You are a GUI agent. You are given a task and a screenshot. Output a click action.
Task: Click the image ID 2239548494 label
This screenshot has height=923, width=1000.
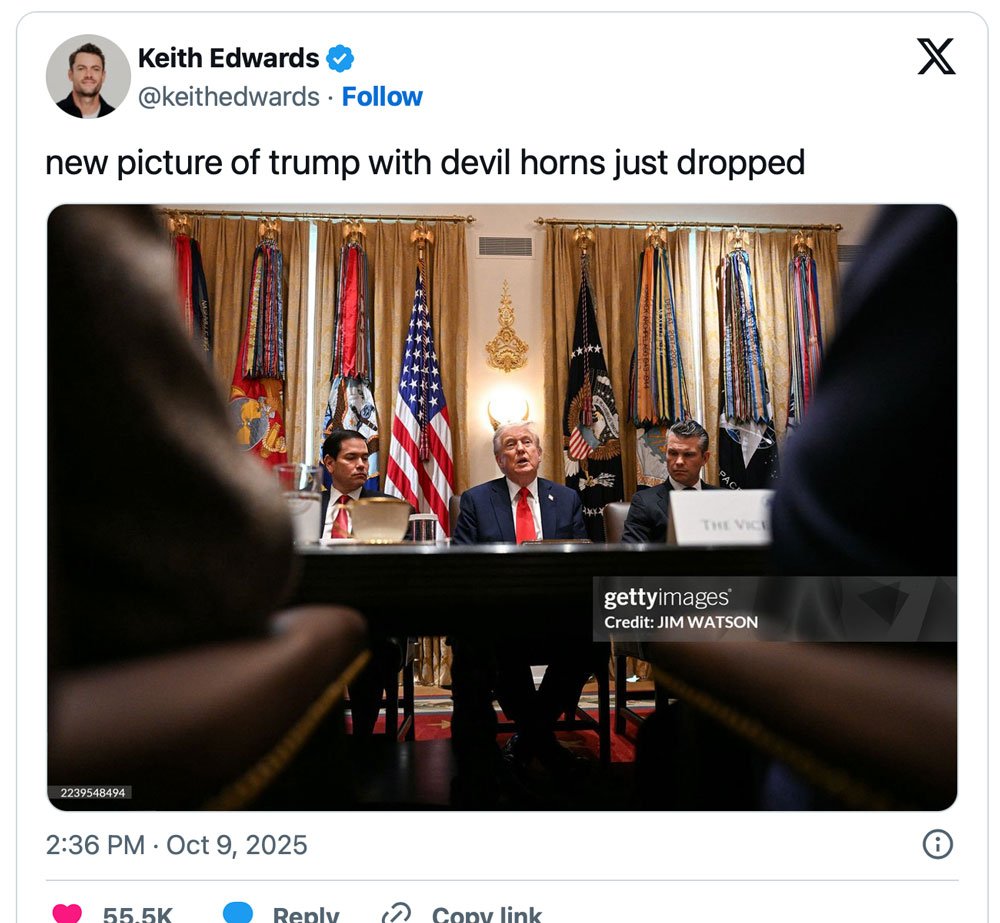point(92,792)
